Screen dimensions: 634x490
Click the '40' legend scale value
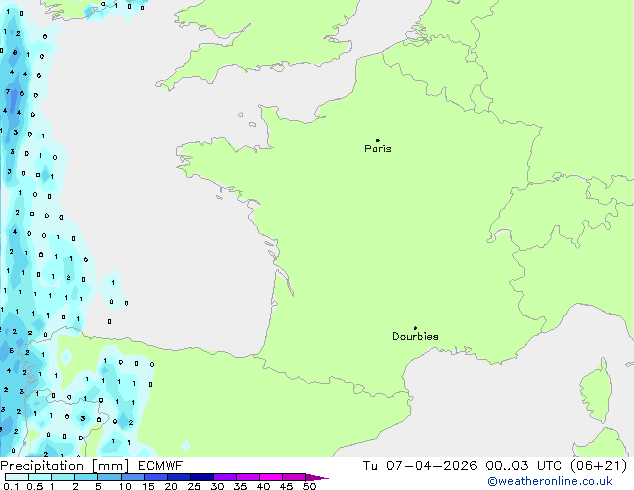point(263,486)
